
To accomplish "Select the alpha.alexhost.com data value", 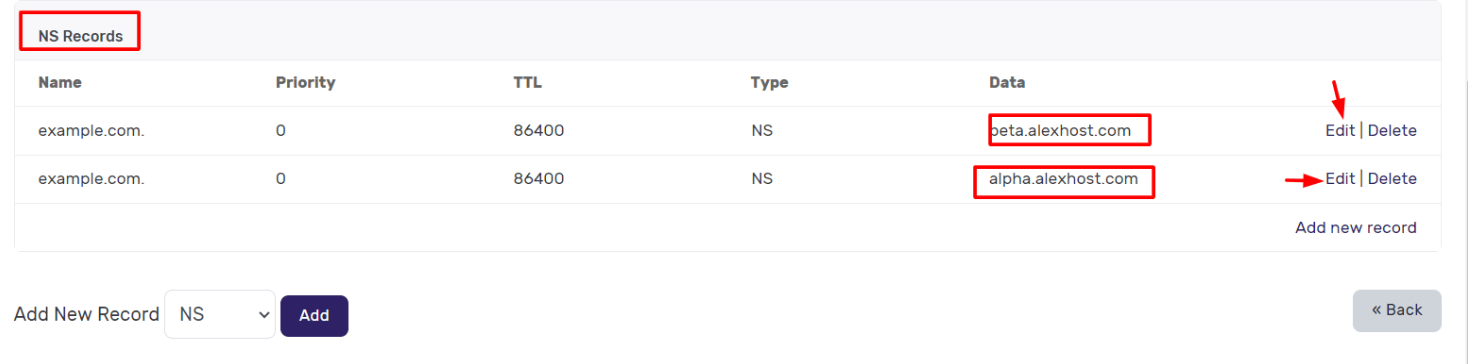I will (x=1064, y=179).
